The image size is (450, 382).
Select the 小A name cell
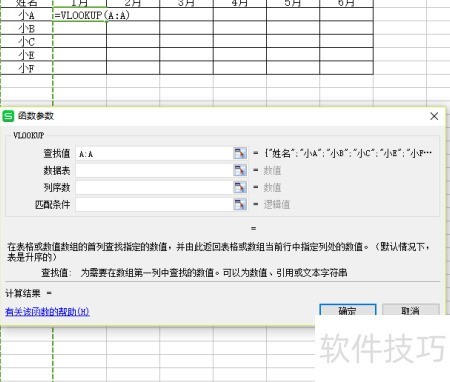tap(27, 15)
